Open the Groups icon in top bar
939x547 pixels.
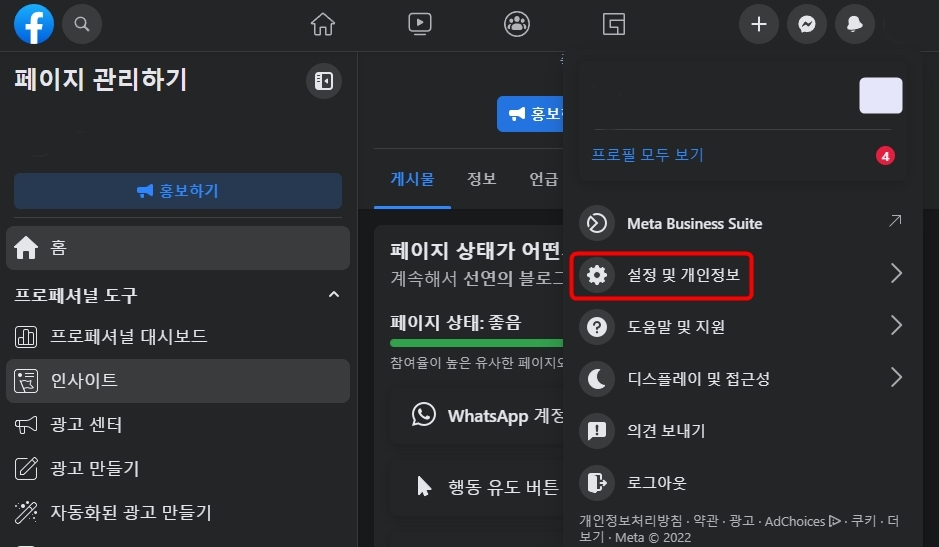517,24
